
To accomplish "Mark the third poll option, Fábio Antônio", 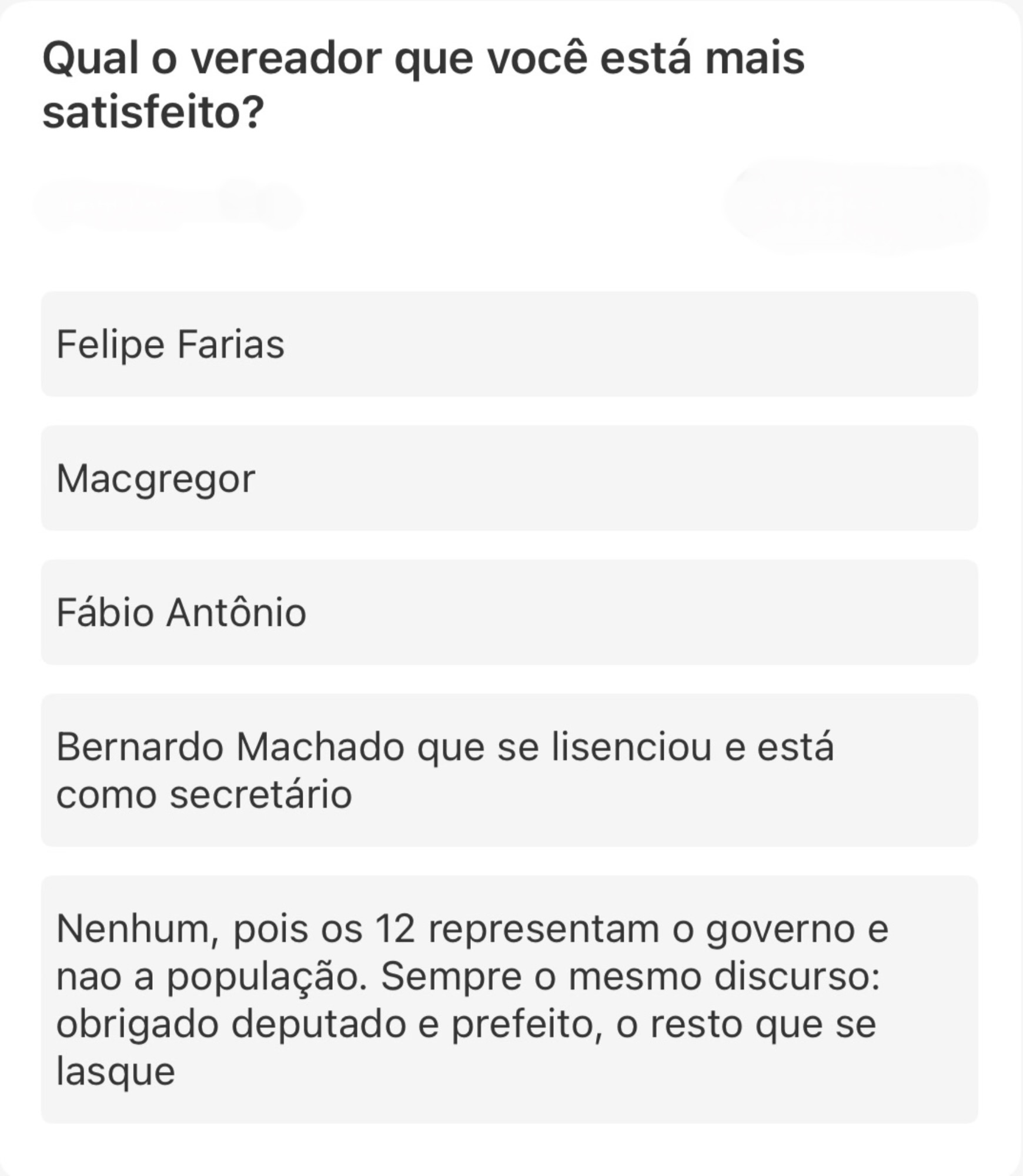I will [509, 612].
